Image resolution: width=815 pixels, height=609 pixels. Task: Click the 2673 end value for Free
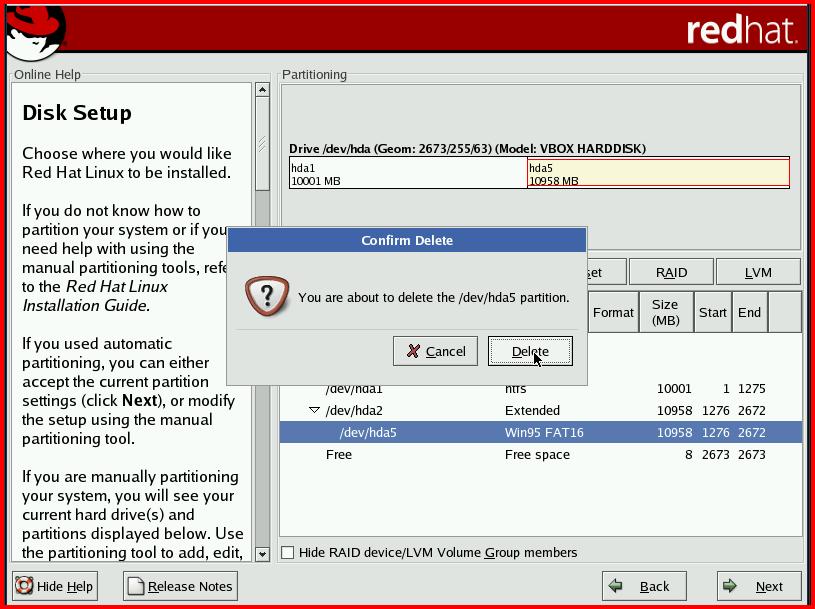(x=752, y=455)
